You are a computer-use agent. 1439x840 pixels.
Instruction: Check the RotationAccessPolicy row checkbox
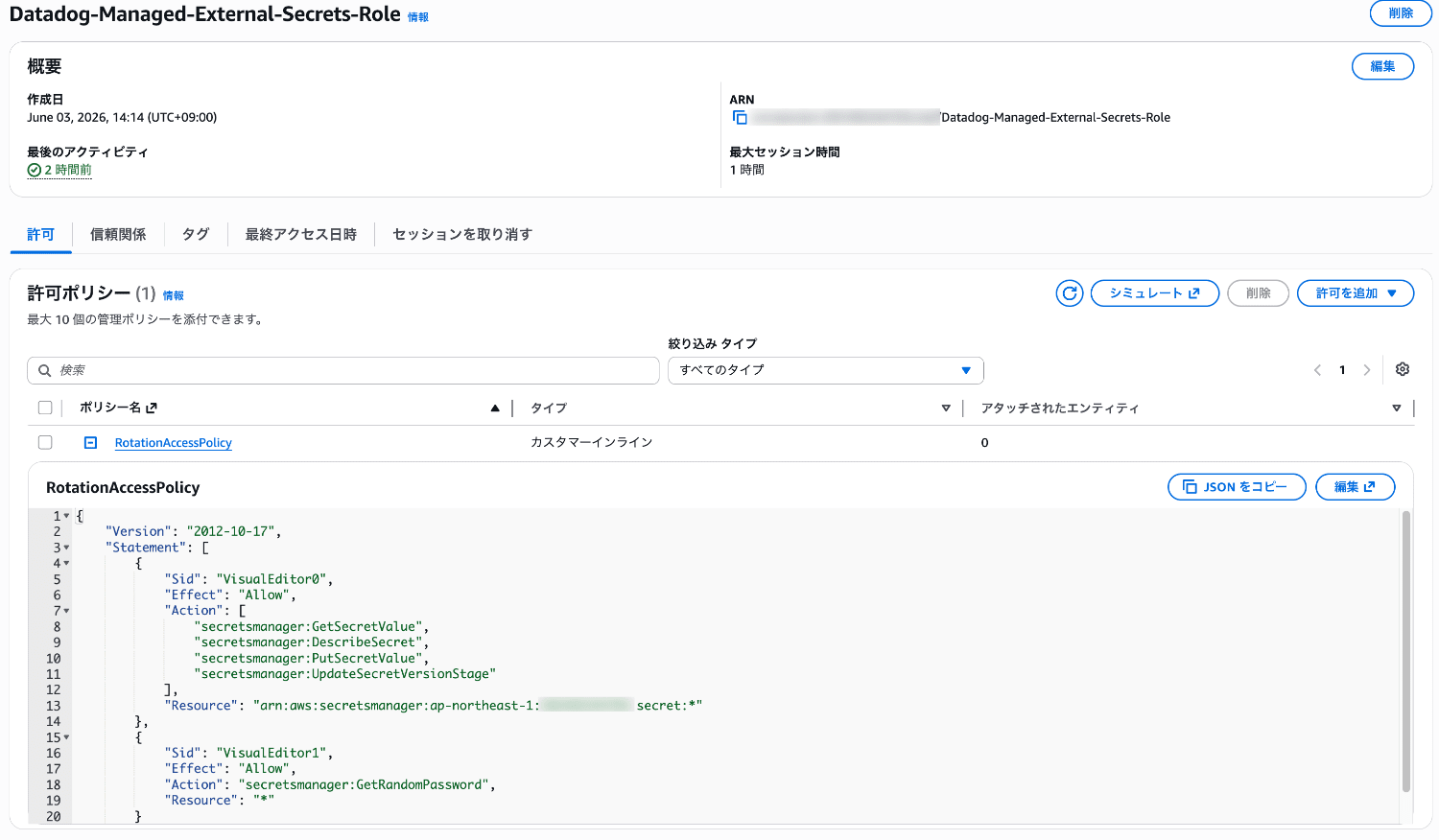(x=45, y=442)
